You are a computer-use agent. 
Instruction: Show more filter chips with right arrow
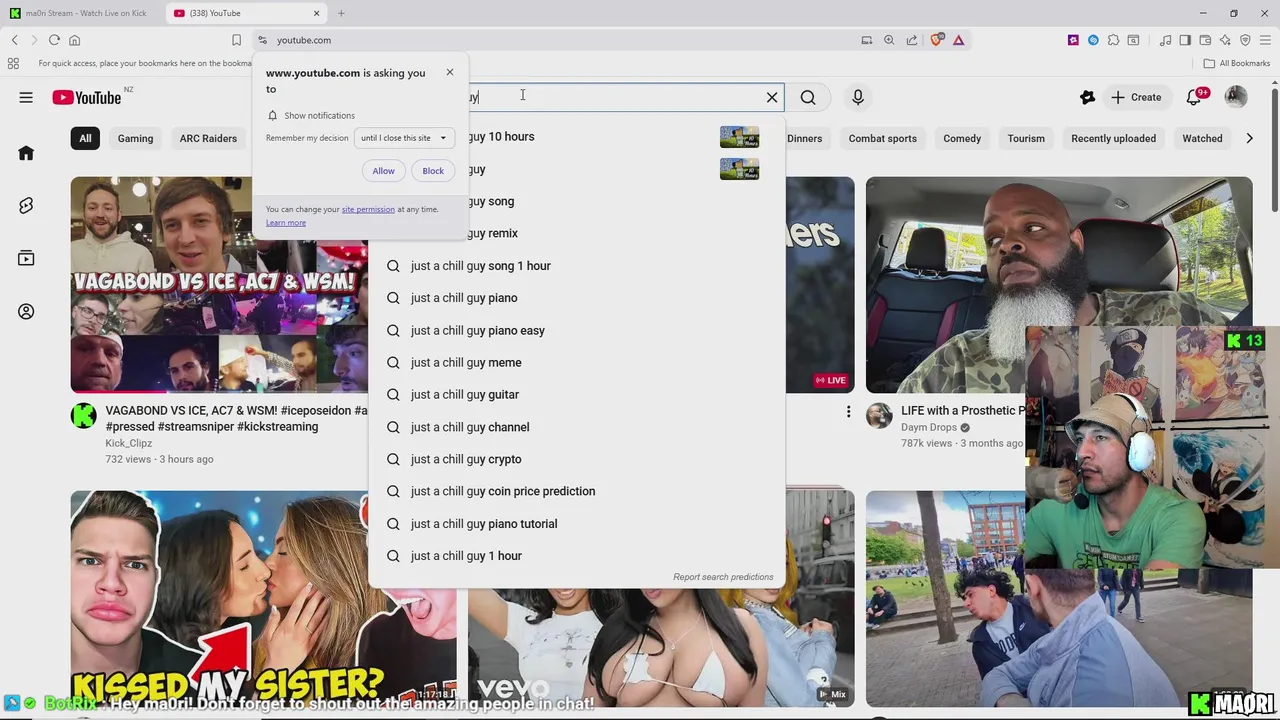(1249, 138)
